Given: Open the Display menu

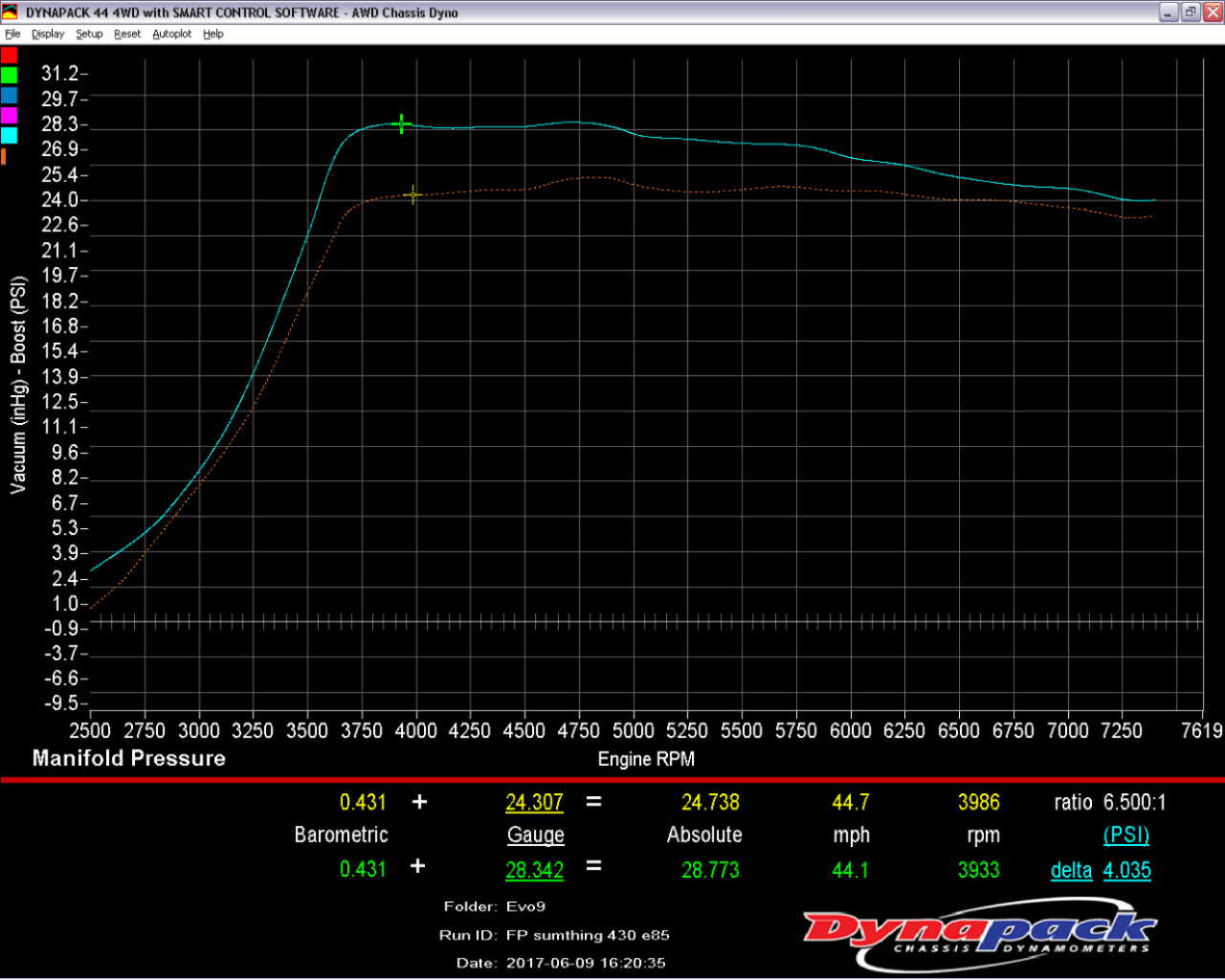Looking at the screenshot, I should pyautogui.click(x=48, y=33).
